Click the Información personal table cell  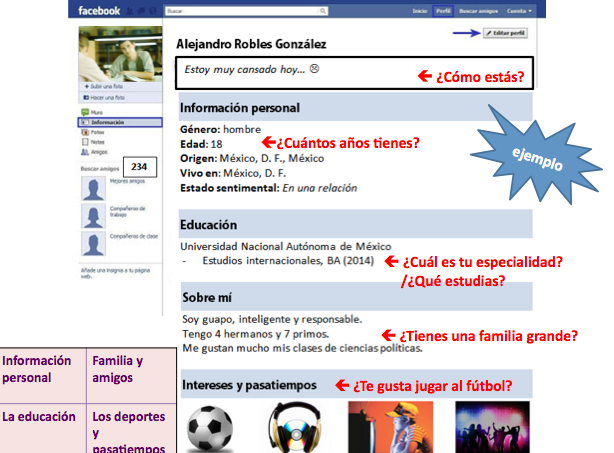point(43,376)
